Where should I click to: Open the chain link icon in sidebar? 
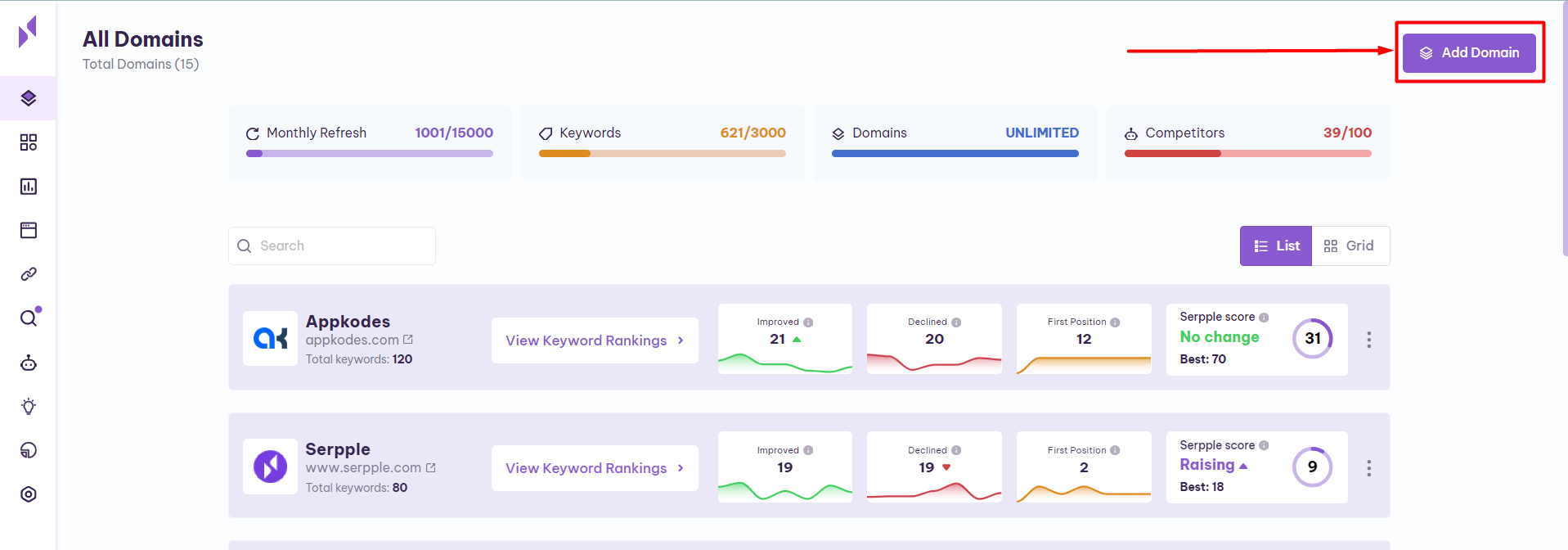click(29, 274)
